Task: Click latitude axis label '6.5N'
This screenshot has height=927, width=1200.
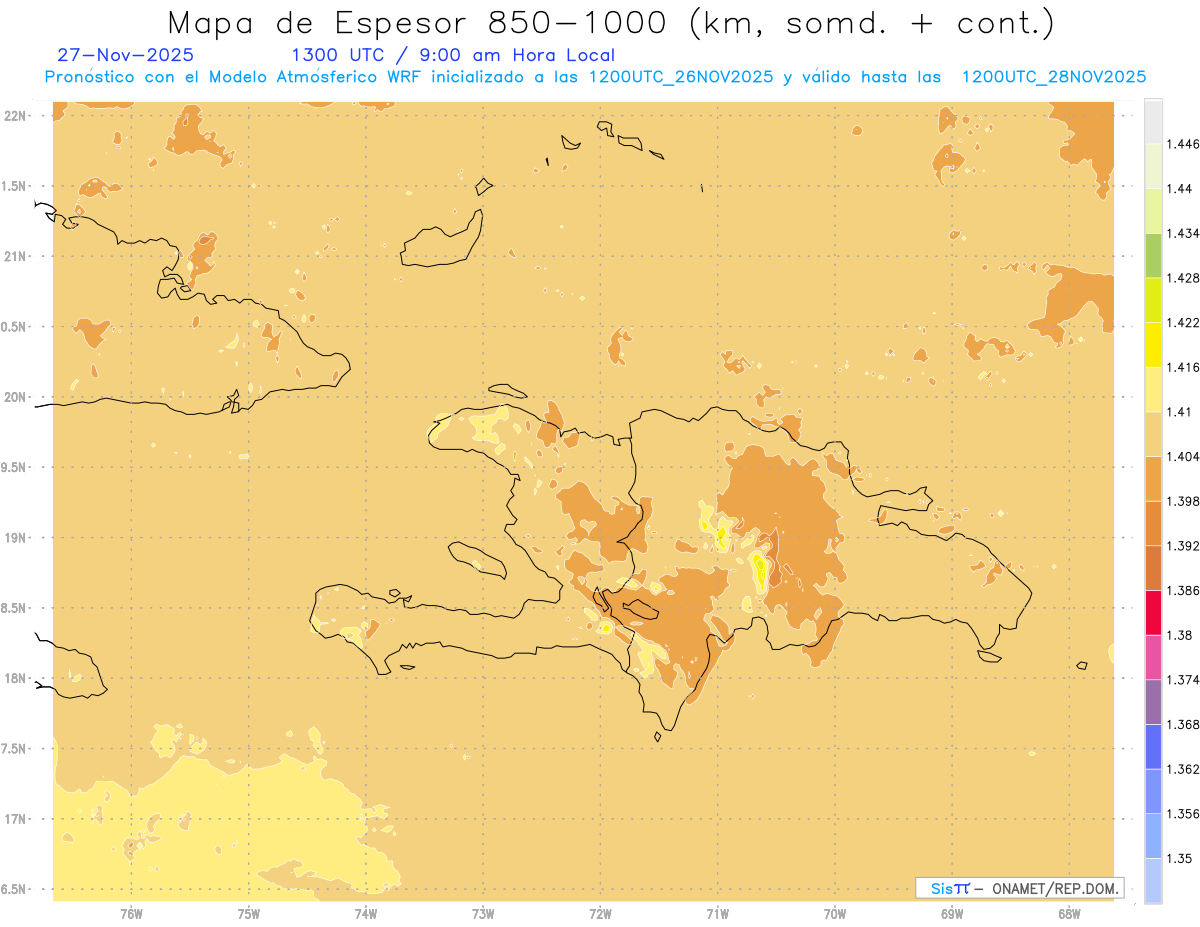Action: tap(14, 890)
